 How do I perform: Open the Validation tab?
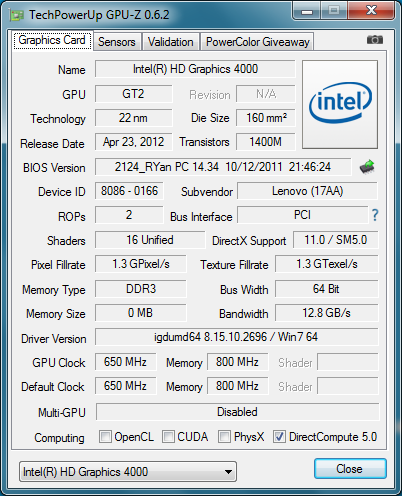click(171, 42)
